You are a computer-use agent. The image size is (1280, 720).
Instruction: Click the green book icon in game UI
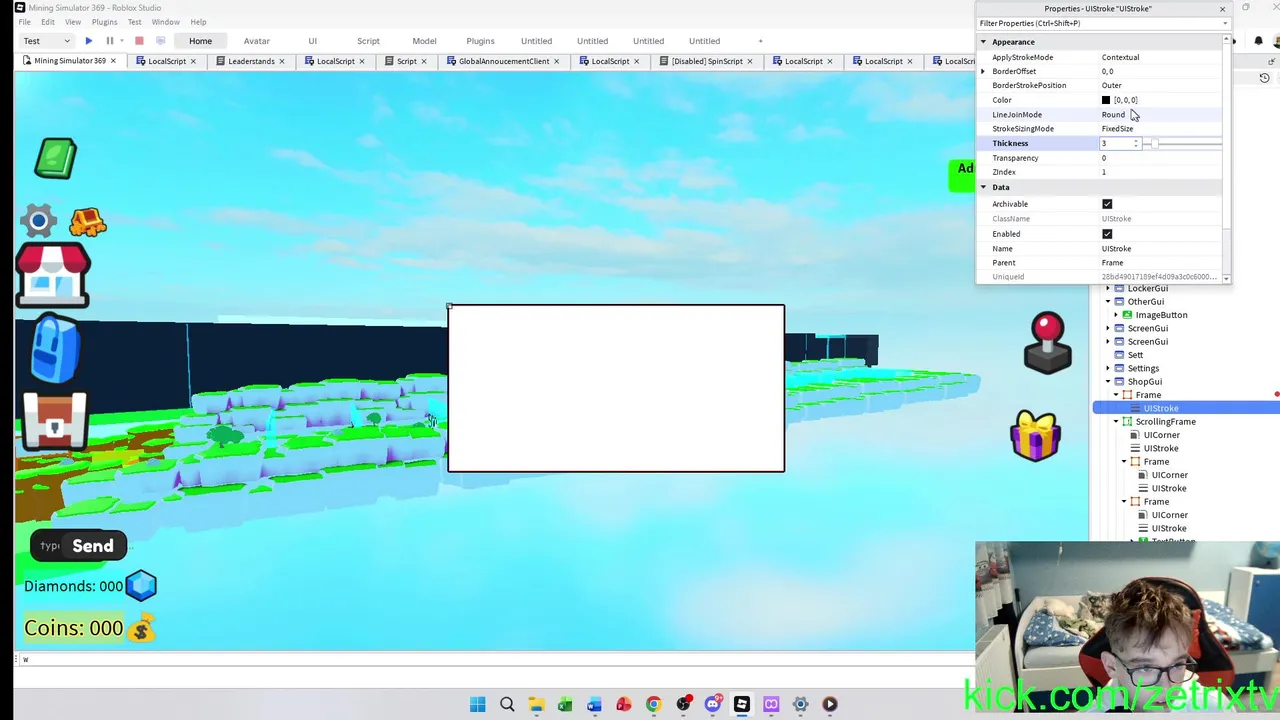point(55,158)
